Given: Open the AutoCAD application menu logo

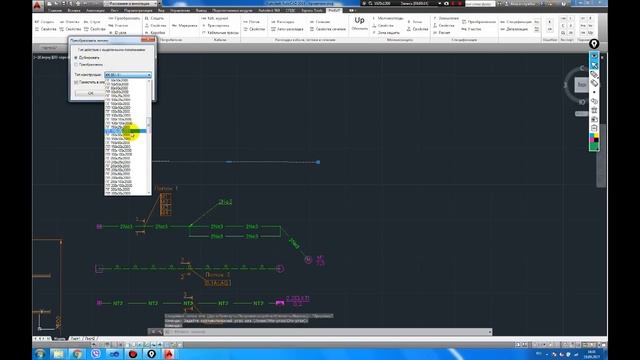Looking at the screenshot, I should click(x=38, y=5).
